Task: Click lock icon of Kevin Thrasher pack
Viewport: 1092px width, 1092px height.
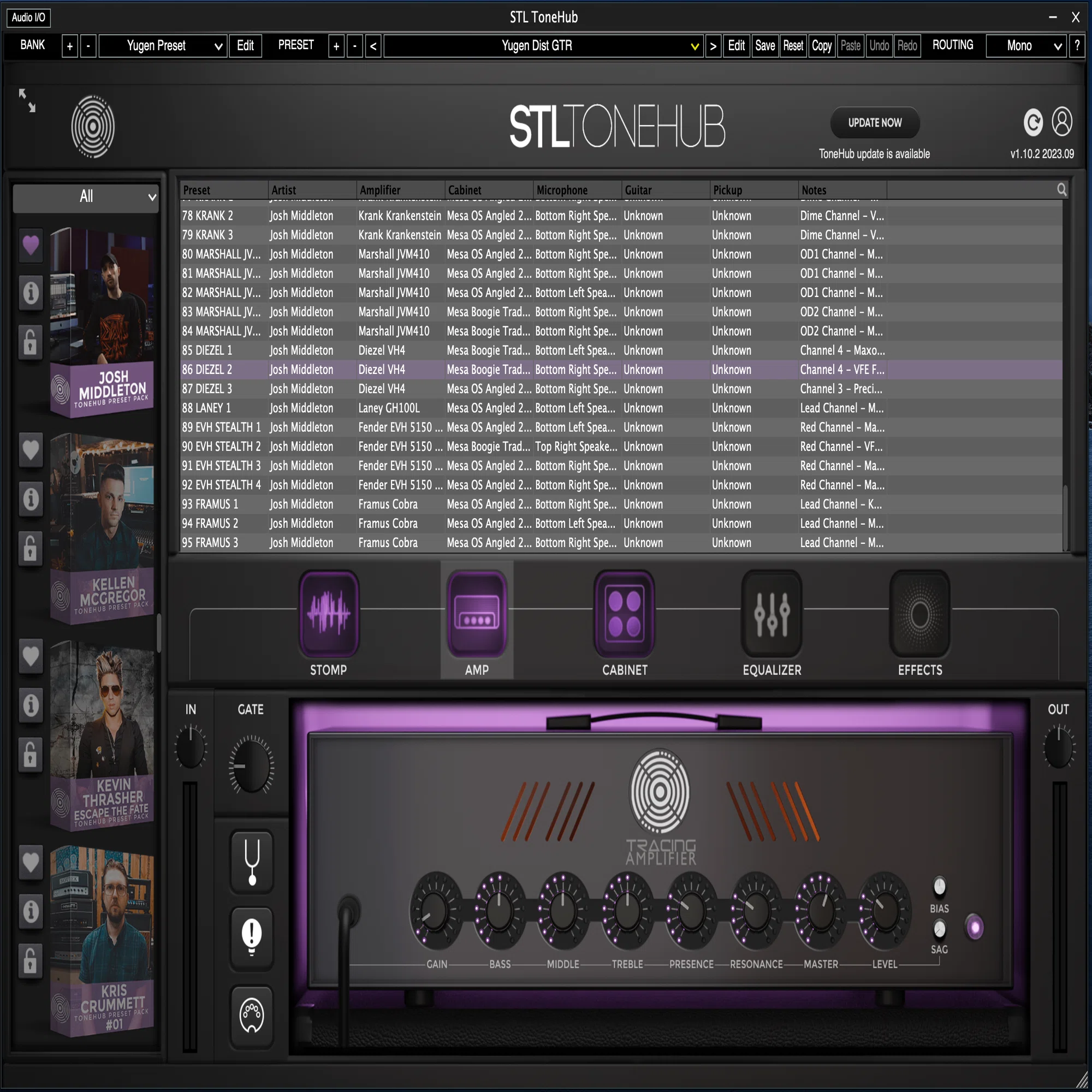Action: pos(31,754)
